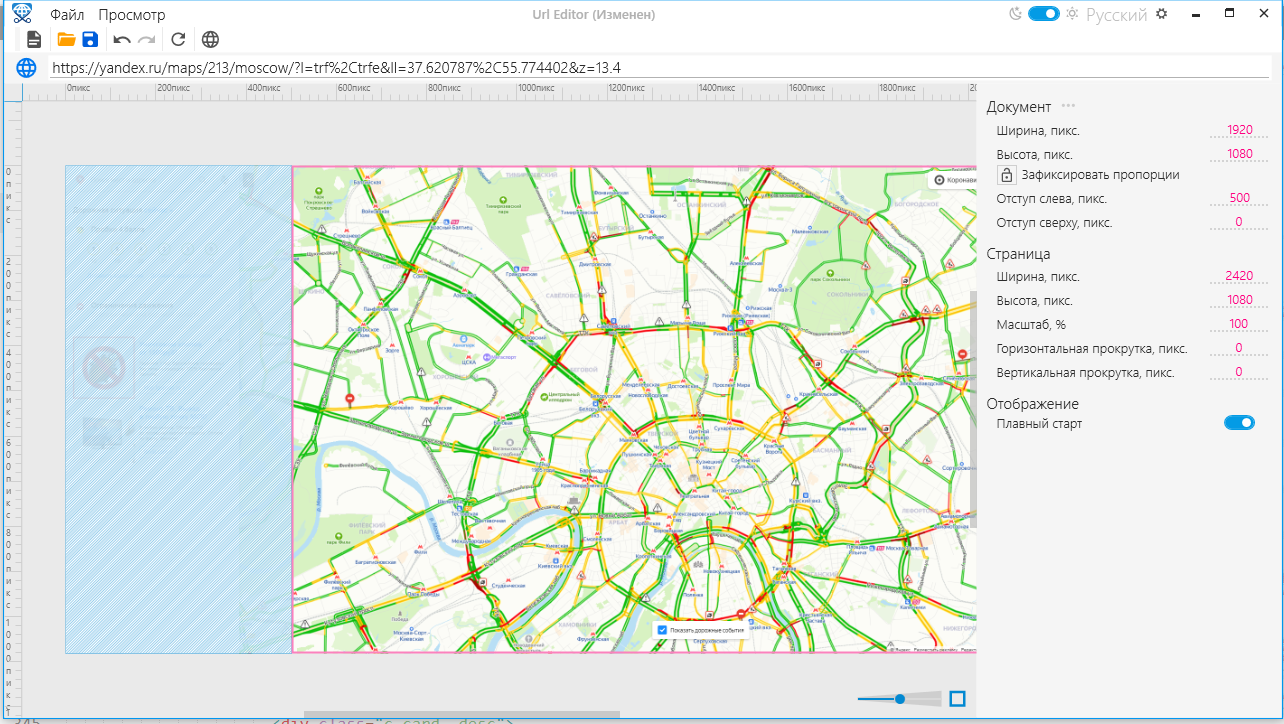Toggle the "Зафиксировать пропорции" lock button
1284x724 pixels.
pyautogui.click(x=1007, y=175)
